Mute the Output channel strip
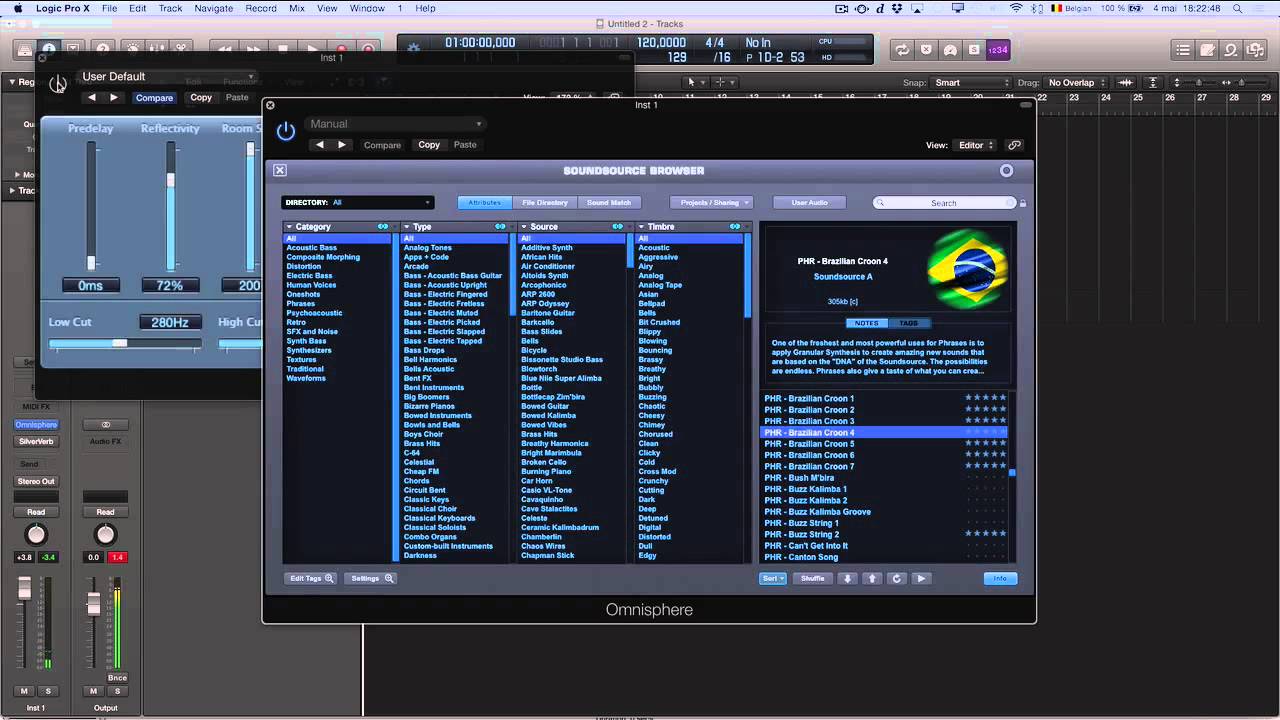 coord(94,691)
